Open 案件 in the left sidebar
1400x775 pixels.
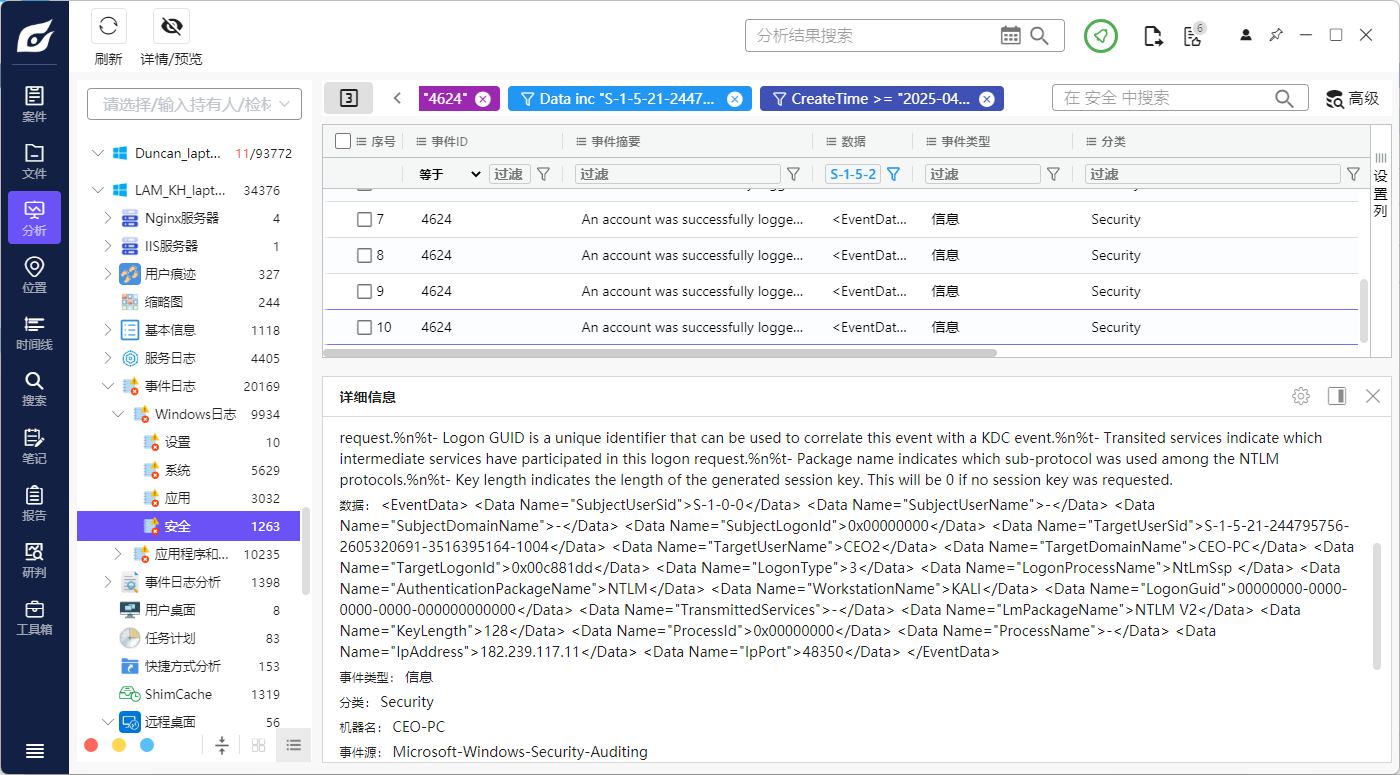[x=34, y=104]
